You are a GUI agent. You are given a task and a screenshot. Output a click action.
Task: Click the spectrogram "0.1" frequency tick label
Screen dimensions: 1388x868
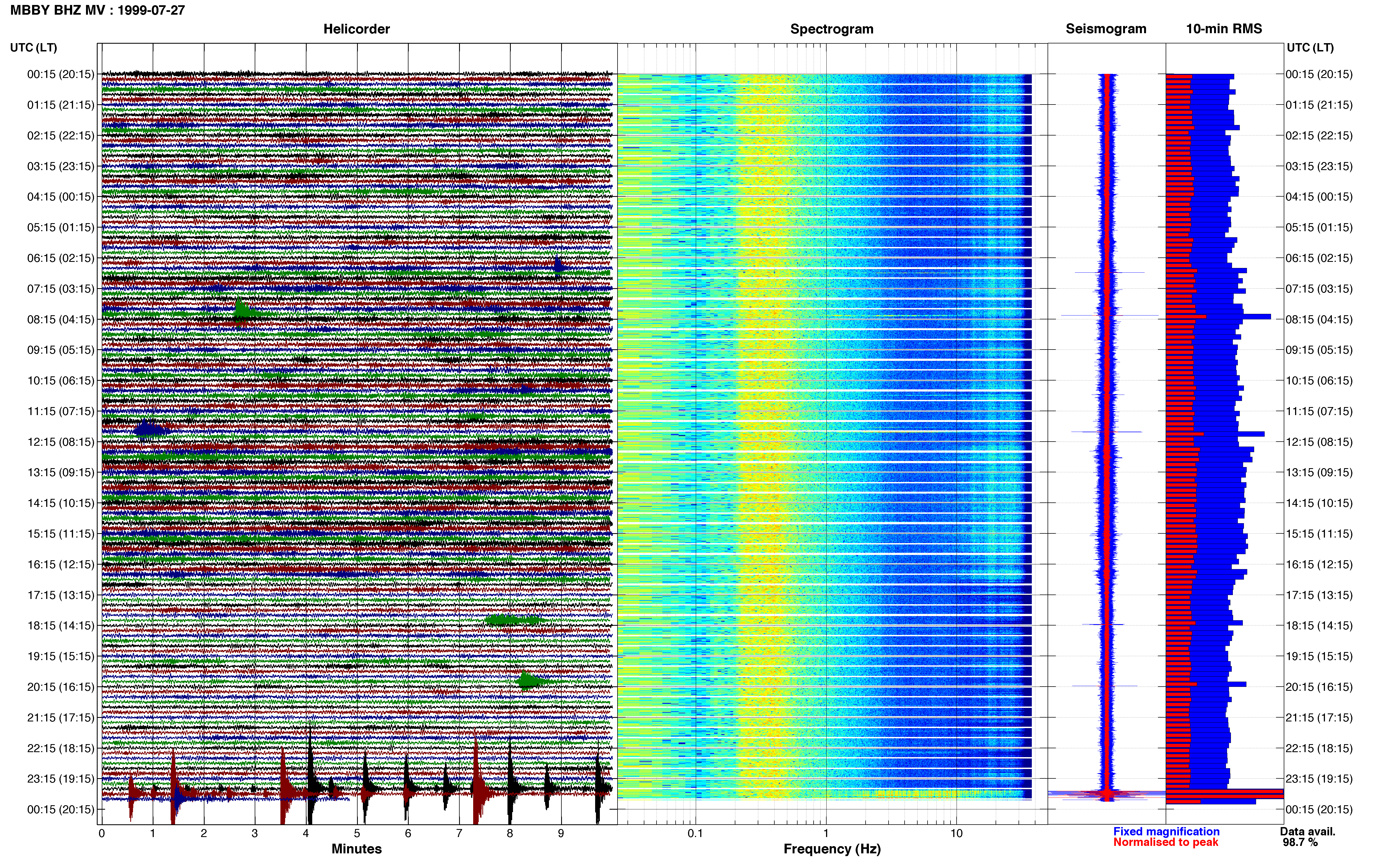click(695, 833)
